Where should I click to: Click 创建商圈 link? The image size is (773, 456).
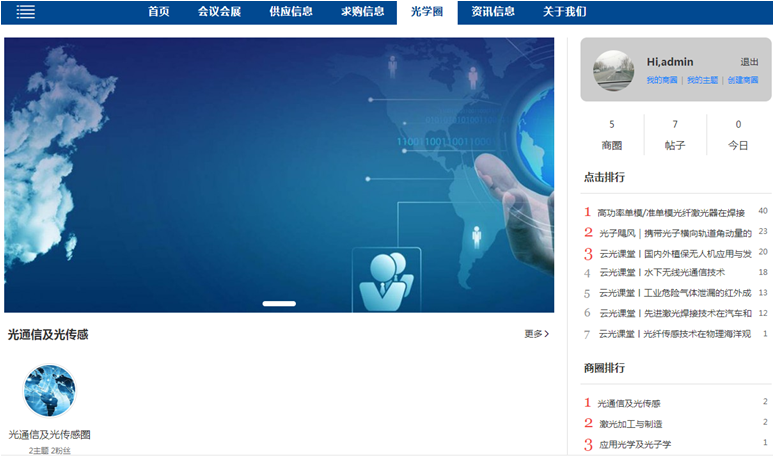[742, 80]
